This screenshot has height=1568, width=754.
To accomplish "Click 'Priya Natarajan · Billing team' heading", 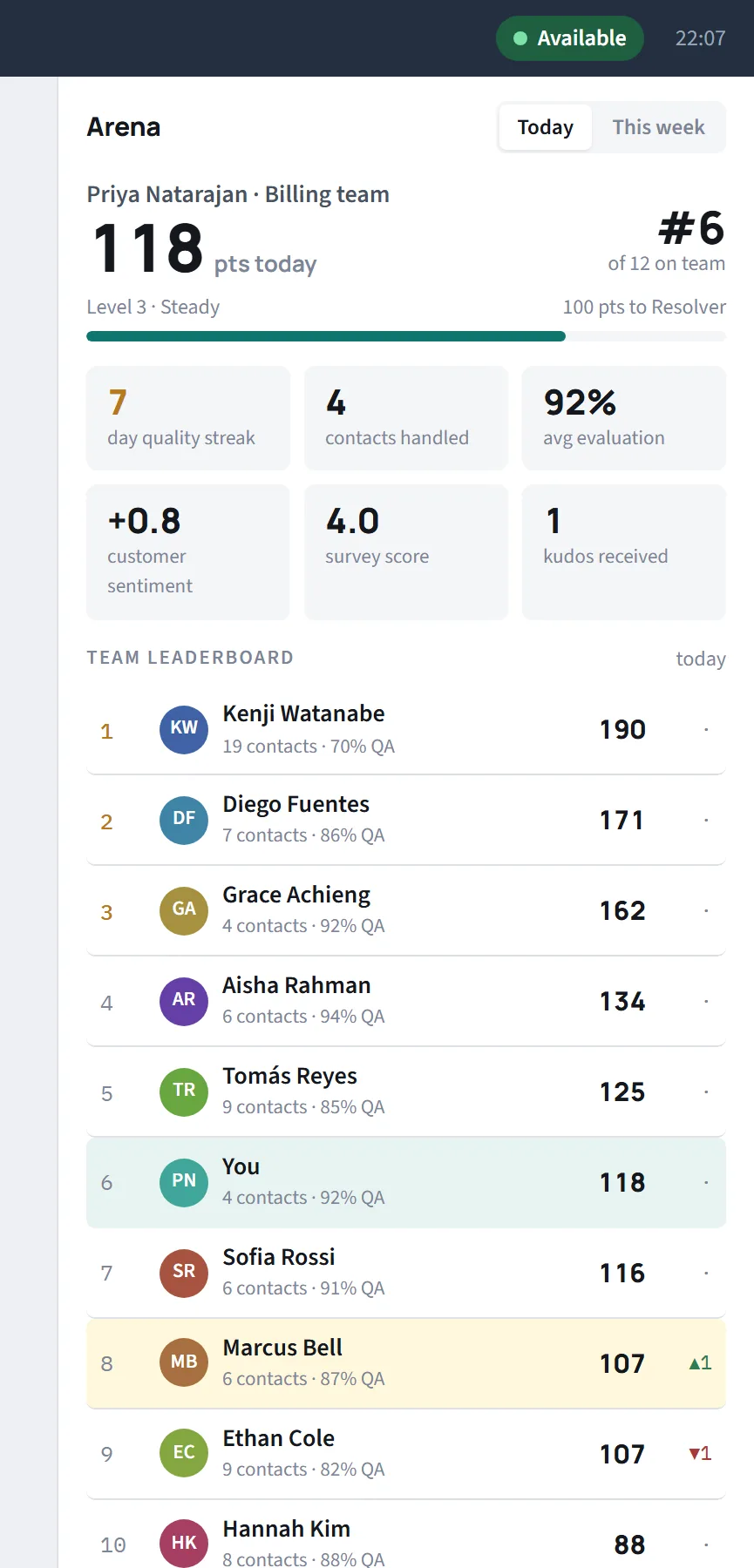I will (x=238, y=194).
